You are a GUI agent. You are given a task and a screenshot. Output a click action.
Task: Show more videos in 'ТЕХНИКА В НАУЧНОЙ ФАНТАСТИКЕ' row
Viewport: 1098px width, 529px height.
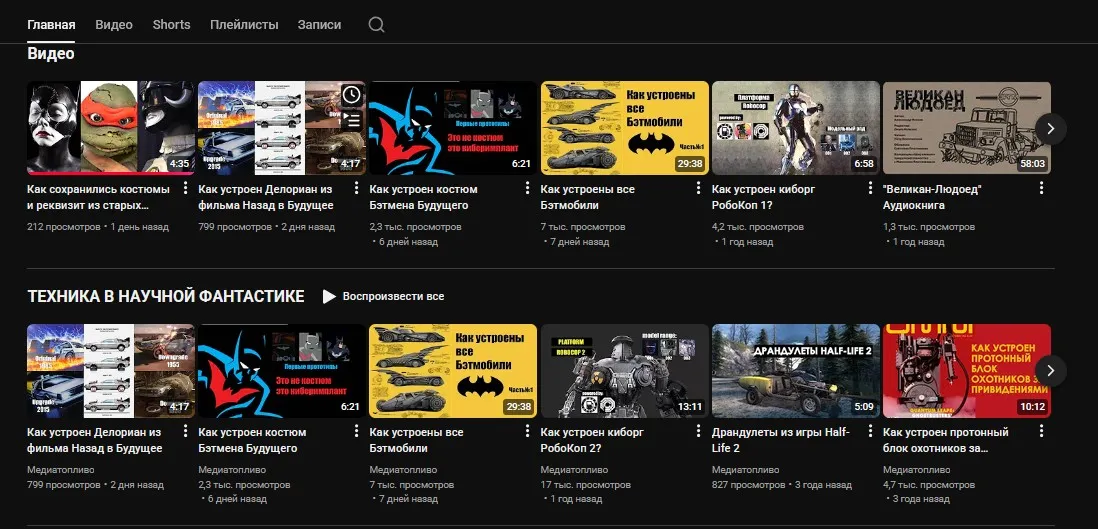pos(1050,370)
